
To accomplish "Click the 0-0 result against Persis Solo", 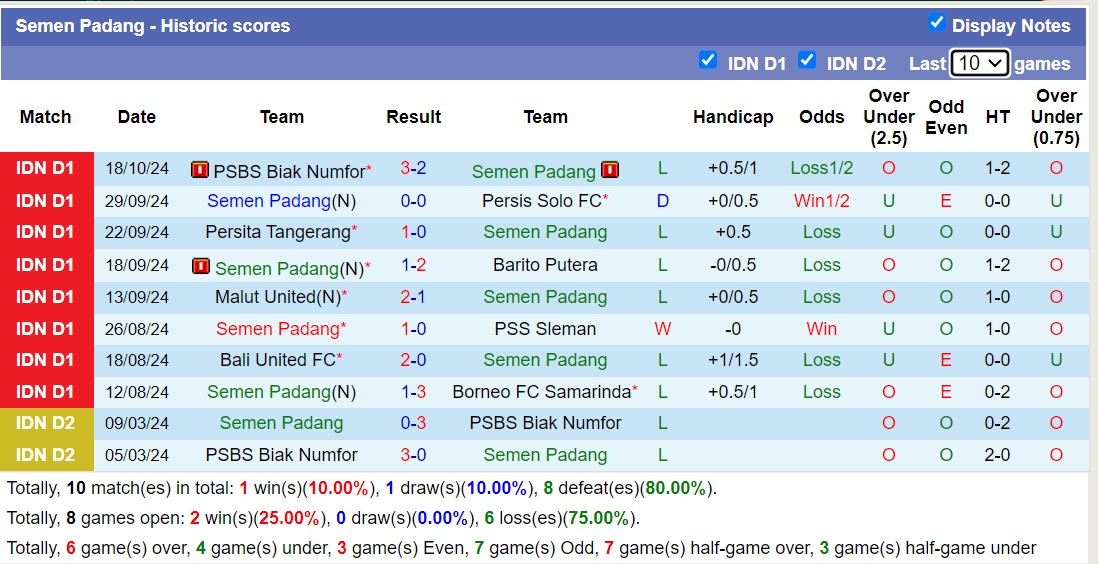I will click(x=414, y=202).
